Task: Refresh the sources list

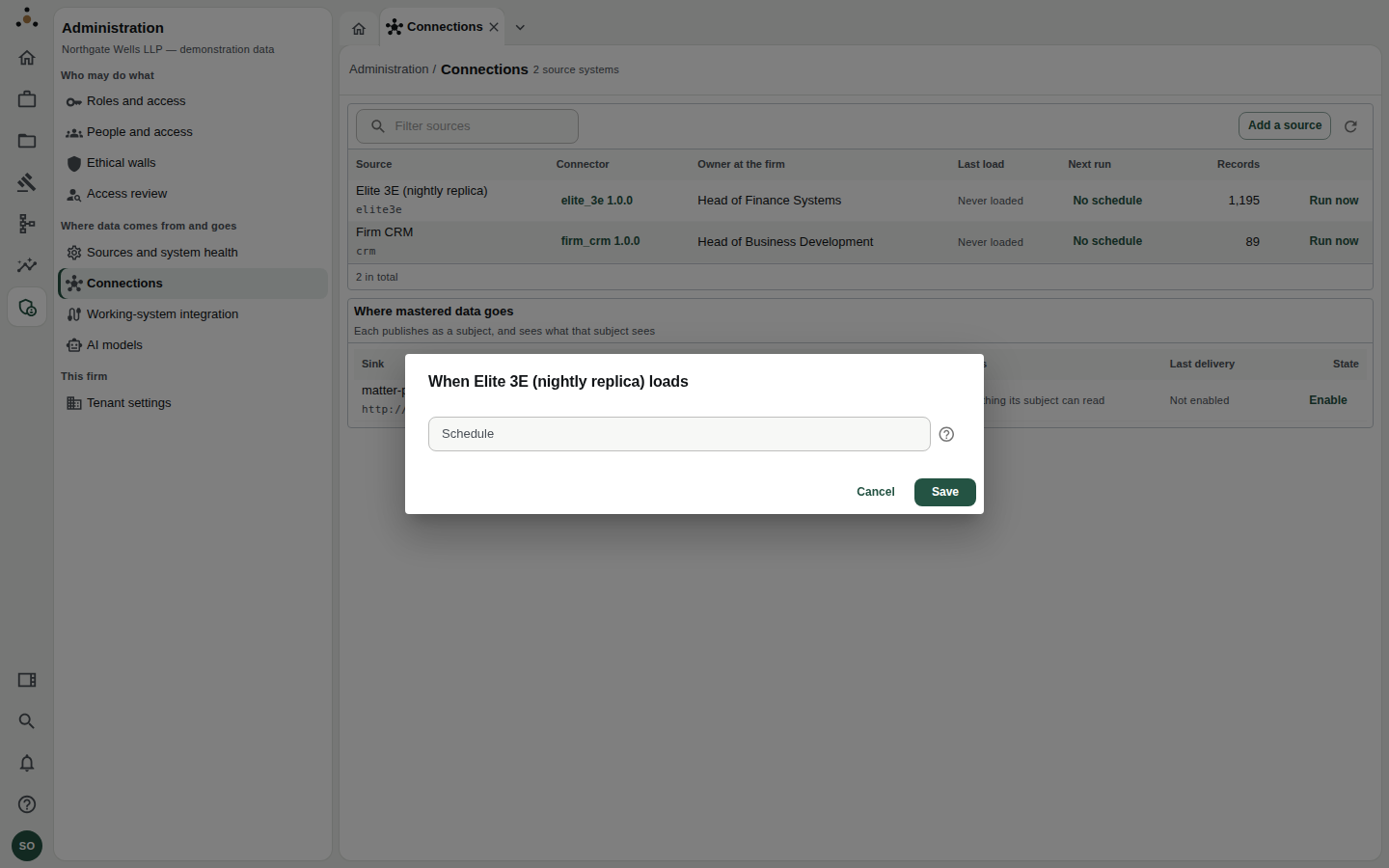Action: (1350, 126)
